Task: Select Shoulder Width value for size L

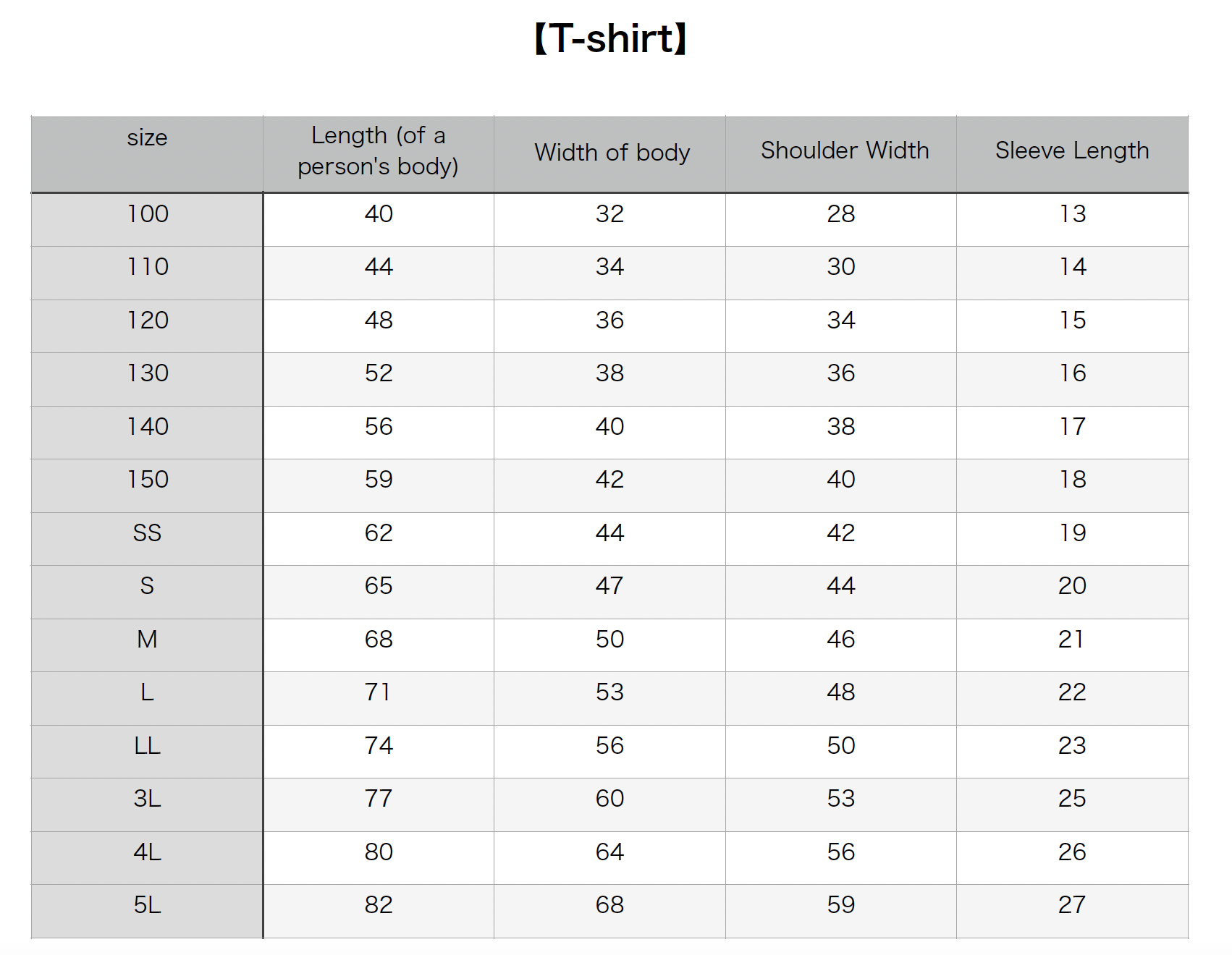Action: pos(840,692)
